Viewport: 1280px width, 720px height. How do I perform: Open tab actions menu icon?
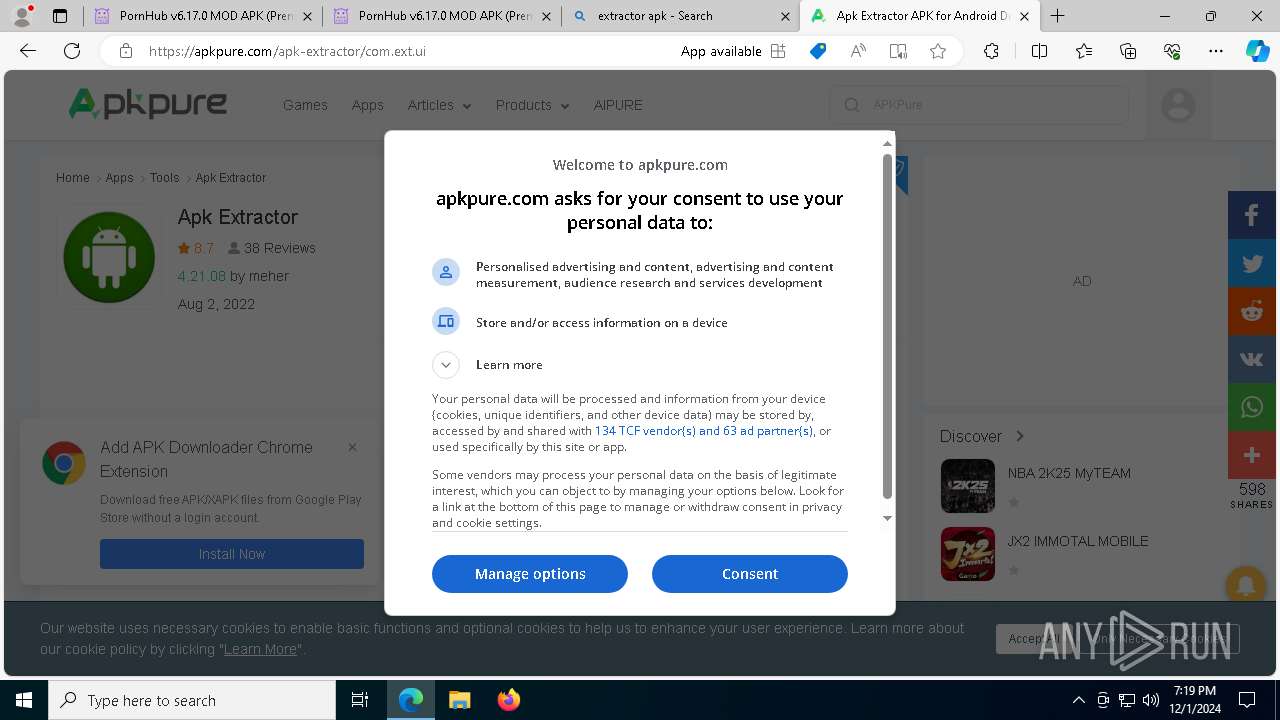click(60, 16)
